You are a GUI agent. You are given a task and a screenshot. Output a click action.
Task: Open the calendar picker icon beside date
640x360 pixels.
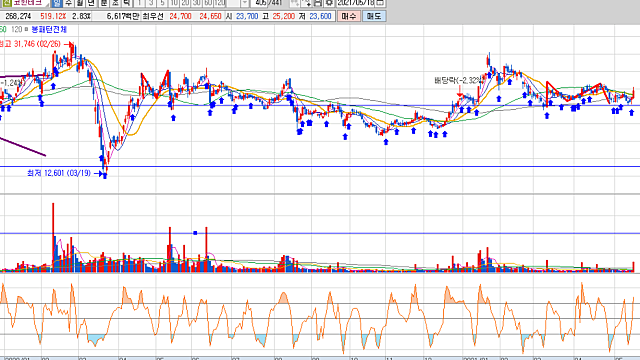tap(380, 3)
